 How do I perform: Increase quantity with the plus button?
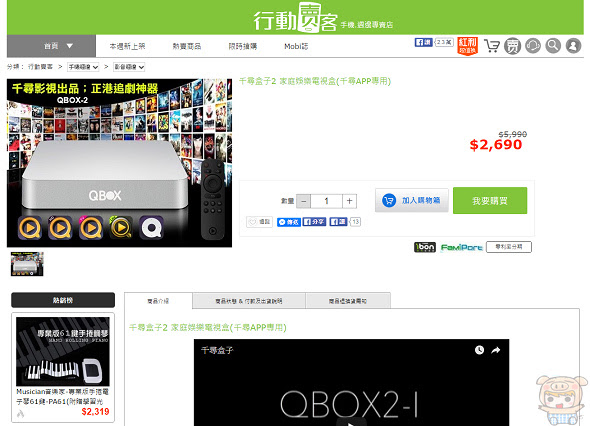click(350, 201)
